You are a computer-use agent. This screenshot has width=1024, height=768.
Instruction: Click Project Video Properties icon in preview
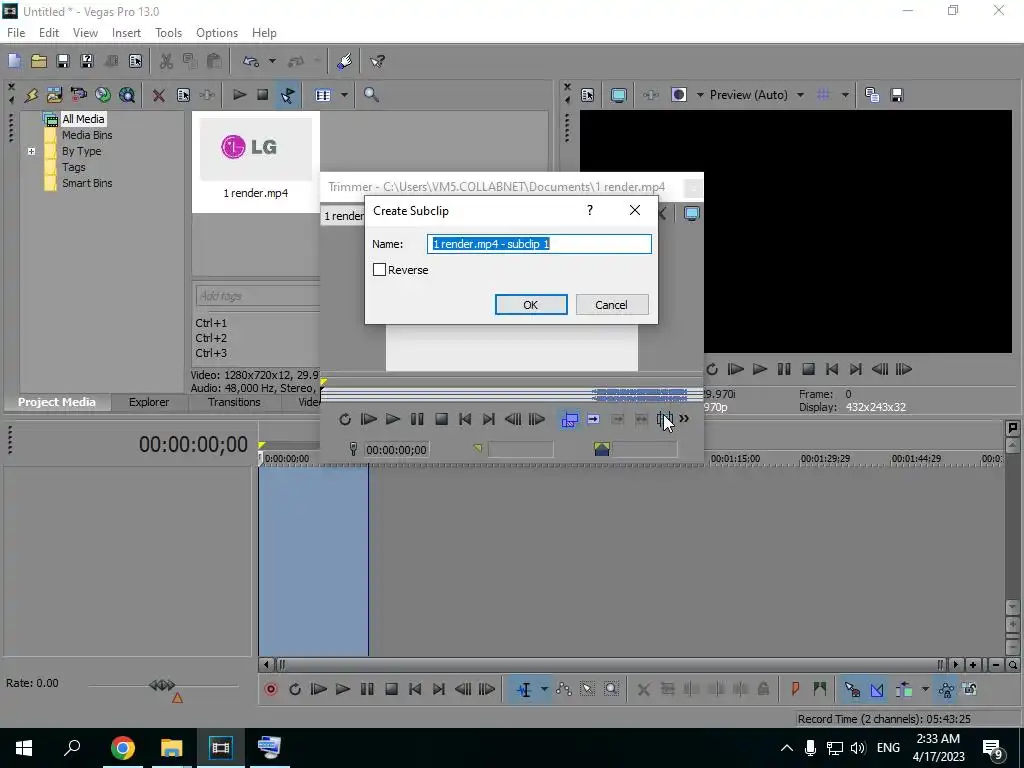click(588, 95)
